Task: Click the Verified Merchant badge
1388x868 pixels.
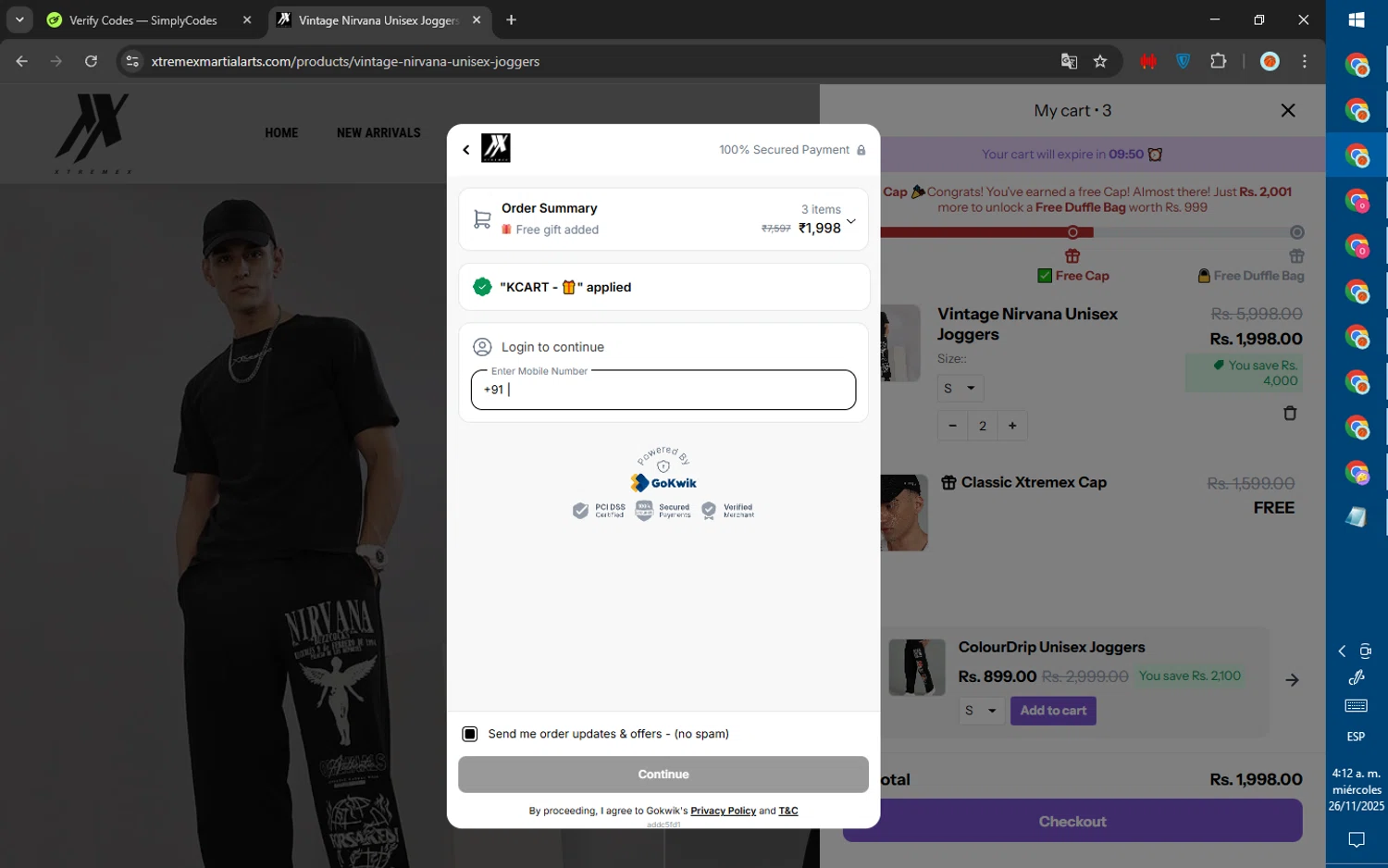Action: [727, 511]
